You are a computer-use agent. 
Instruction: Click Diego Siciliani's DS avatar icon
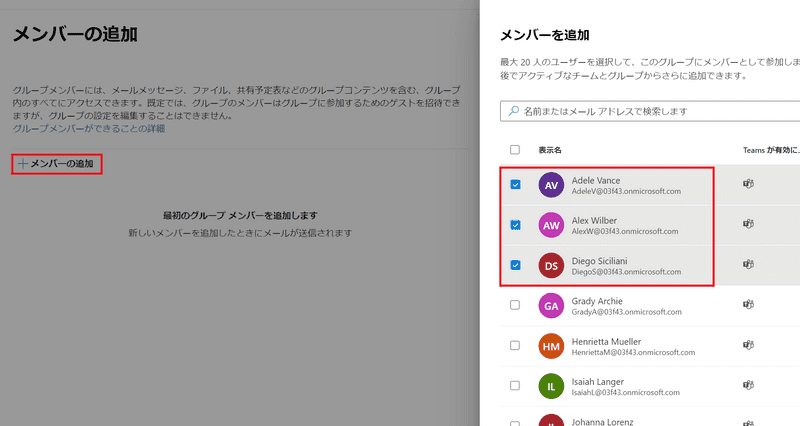coord(551,265)
